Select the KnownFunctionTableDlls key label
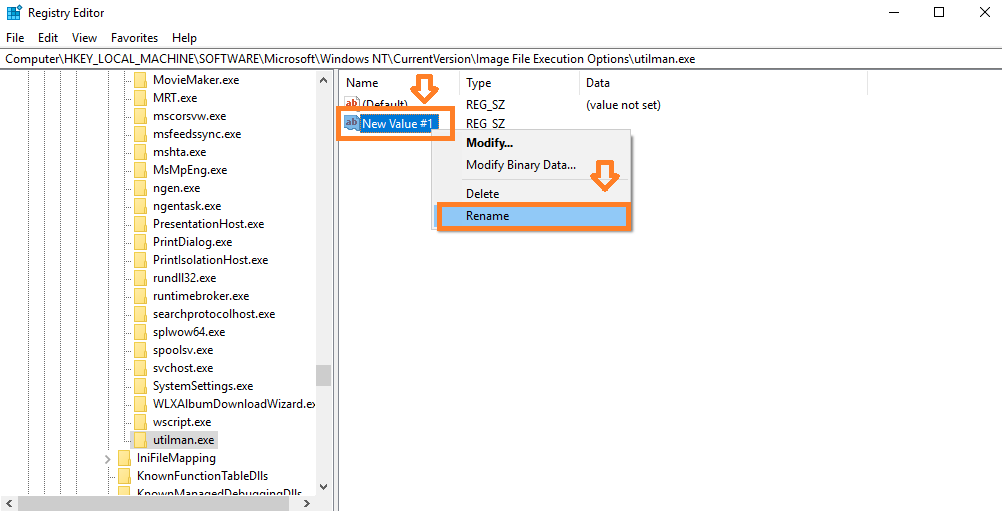Viewport: 1002px width, 511px height. coord(202,476)
